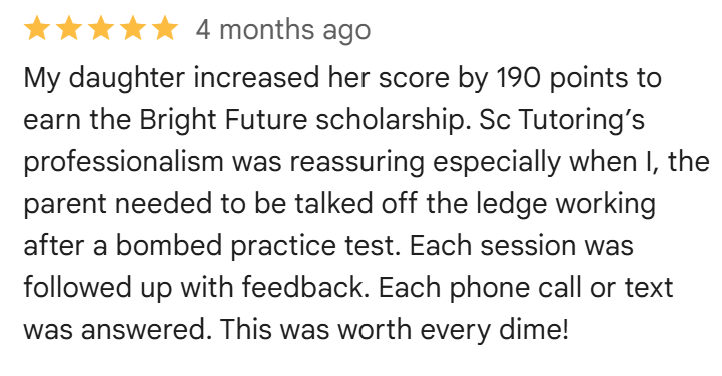Click the second gold star of the rating
Image resolution: width=722 pixels, height=376 pixels.
(x=69, y=29)
